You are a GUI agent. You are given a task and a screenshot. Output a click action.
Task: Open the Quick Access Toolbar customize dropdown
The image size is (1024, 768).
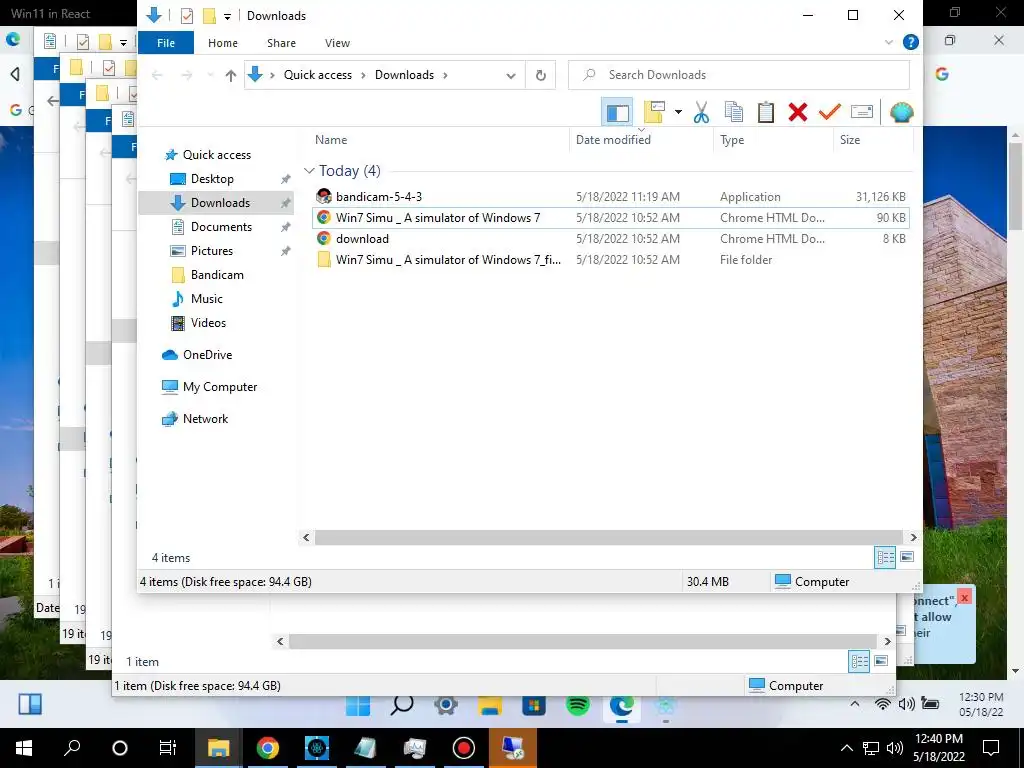click(x=227, y=16)
